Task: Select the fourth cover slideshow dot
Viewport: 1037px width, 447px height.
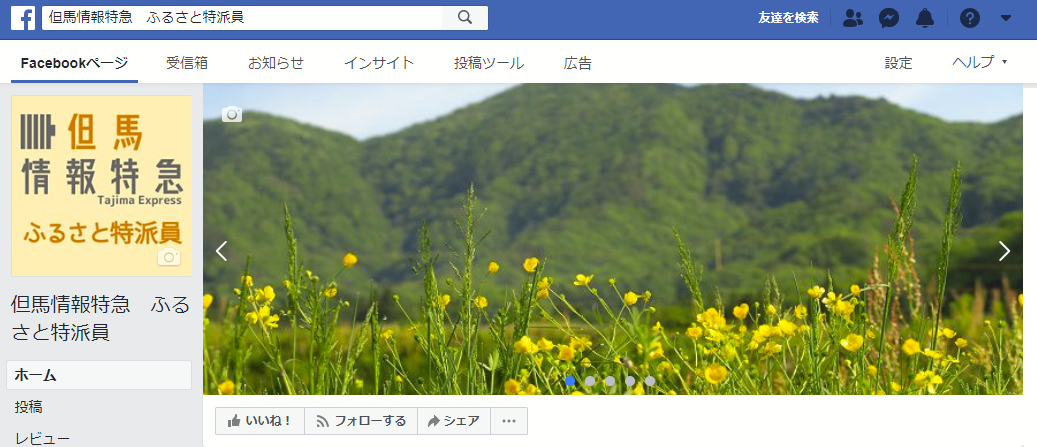Action: pyautogui.click(x=630, y=381)
